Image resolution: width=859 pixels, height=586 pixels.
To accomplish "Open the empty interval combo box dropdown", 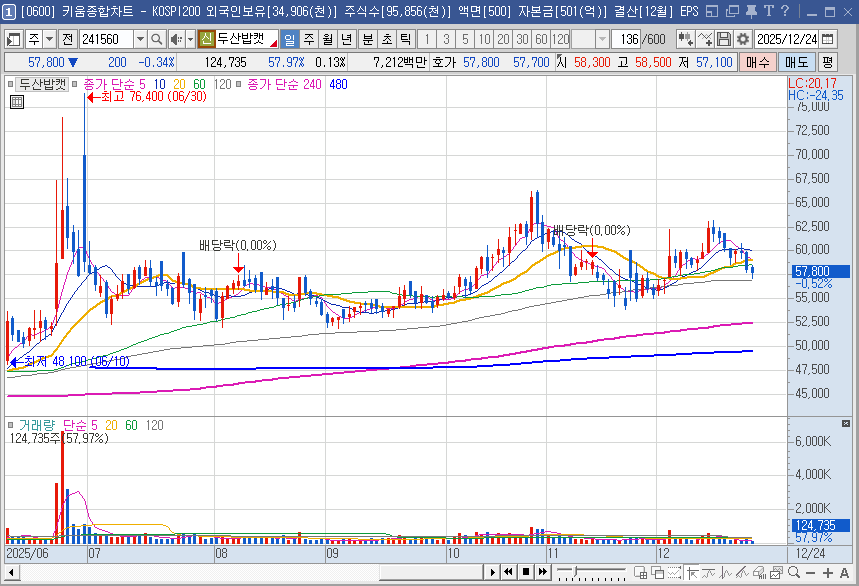I will (x=603, y=39).
